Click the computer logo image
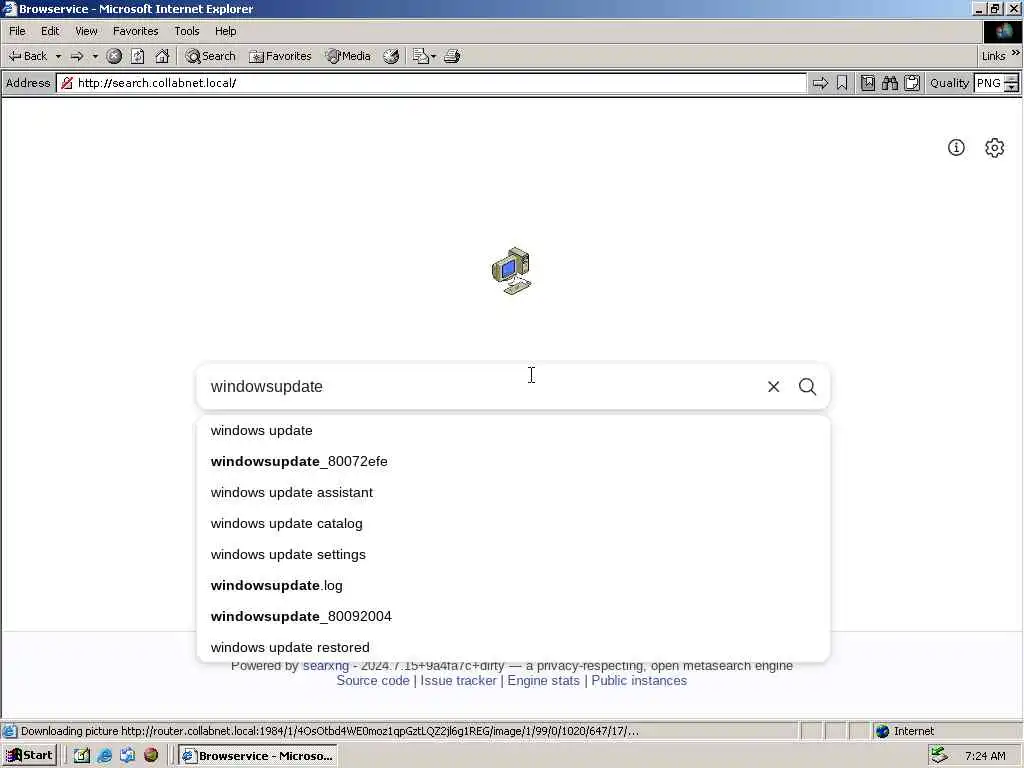Image resolution: width=1024 pixels, height=768 pixels. point(512,271)
